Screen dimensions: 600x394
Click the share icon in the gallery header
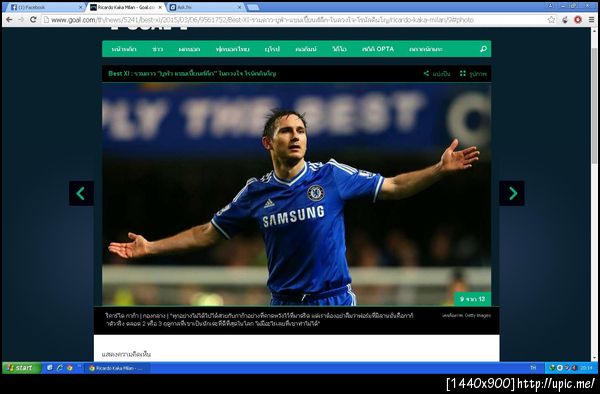click(x=426, y=73)
